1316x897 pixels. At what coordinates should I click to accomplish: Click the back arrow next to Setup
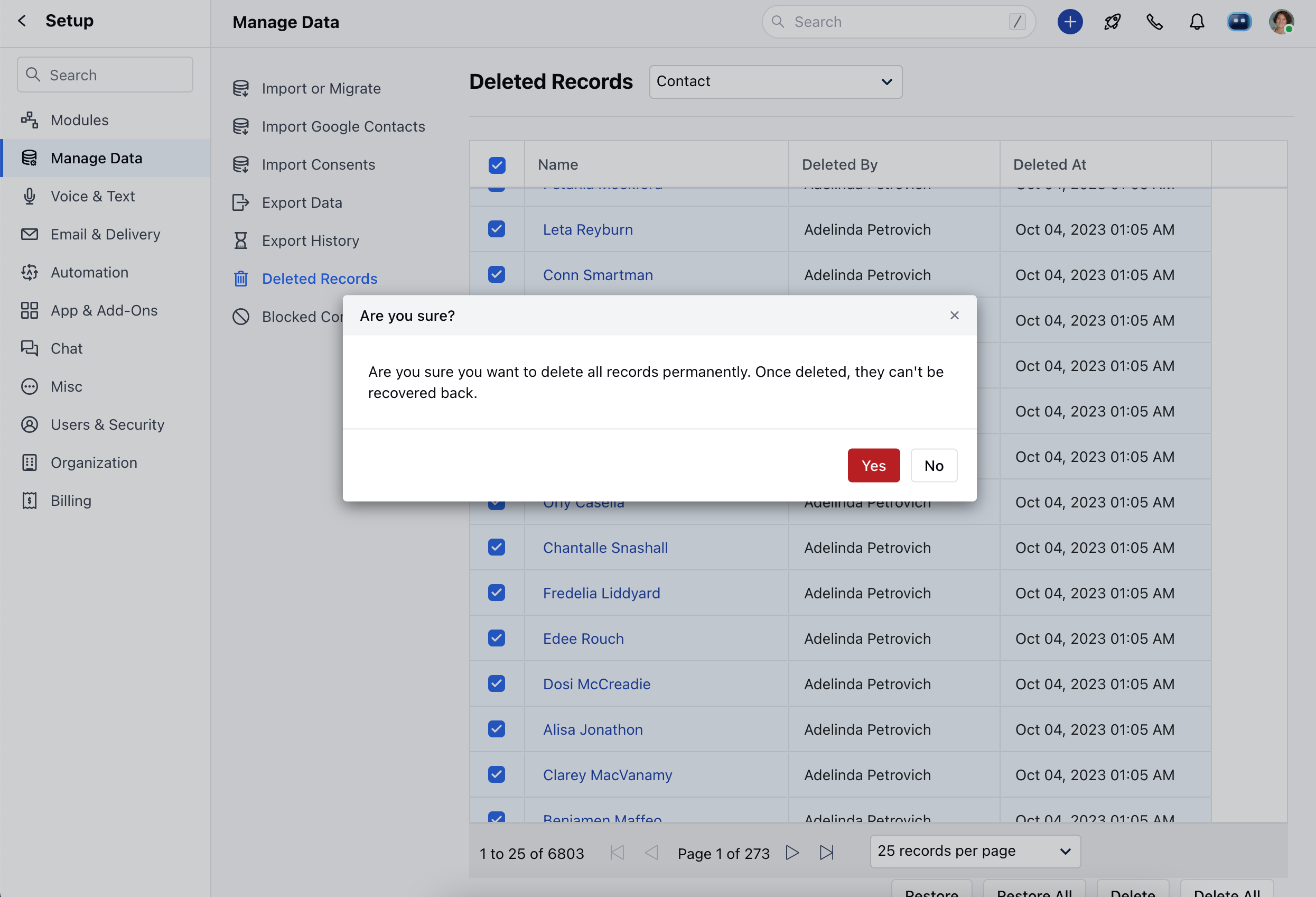click(x=21, y=21)
